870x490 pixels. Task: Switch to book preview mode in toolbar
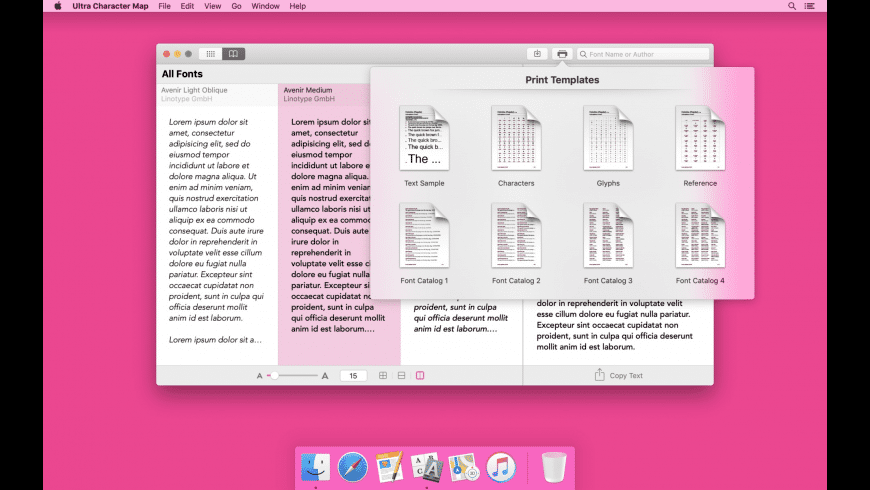(234, 54)
